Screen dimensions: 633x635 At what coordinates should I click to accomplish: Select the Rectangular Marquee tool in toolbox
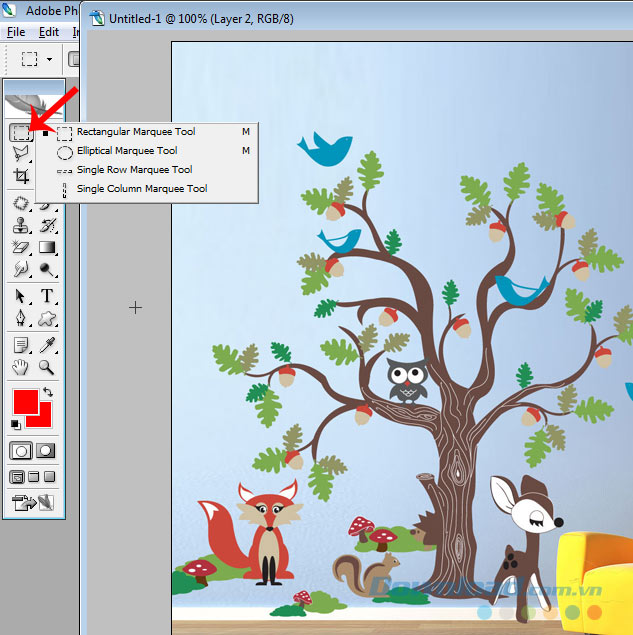[x=20, y=132]
